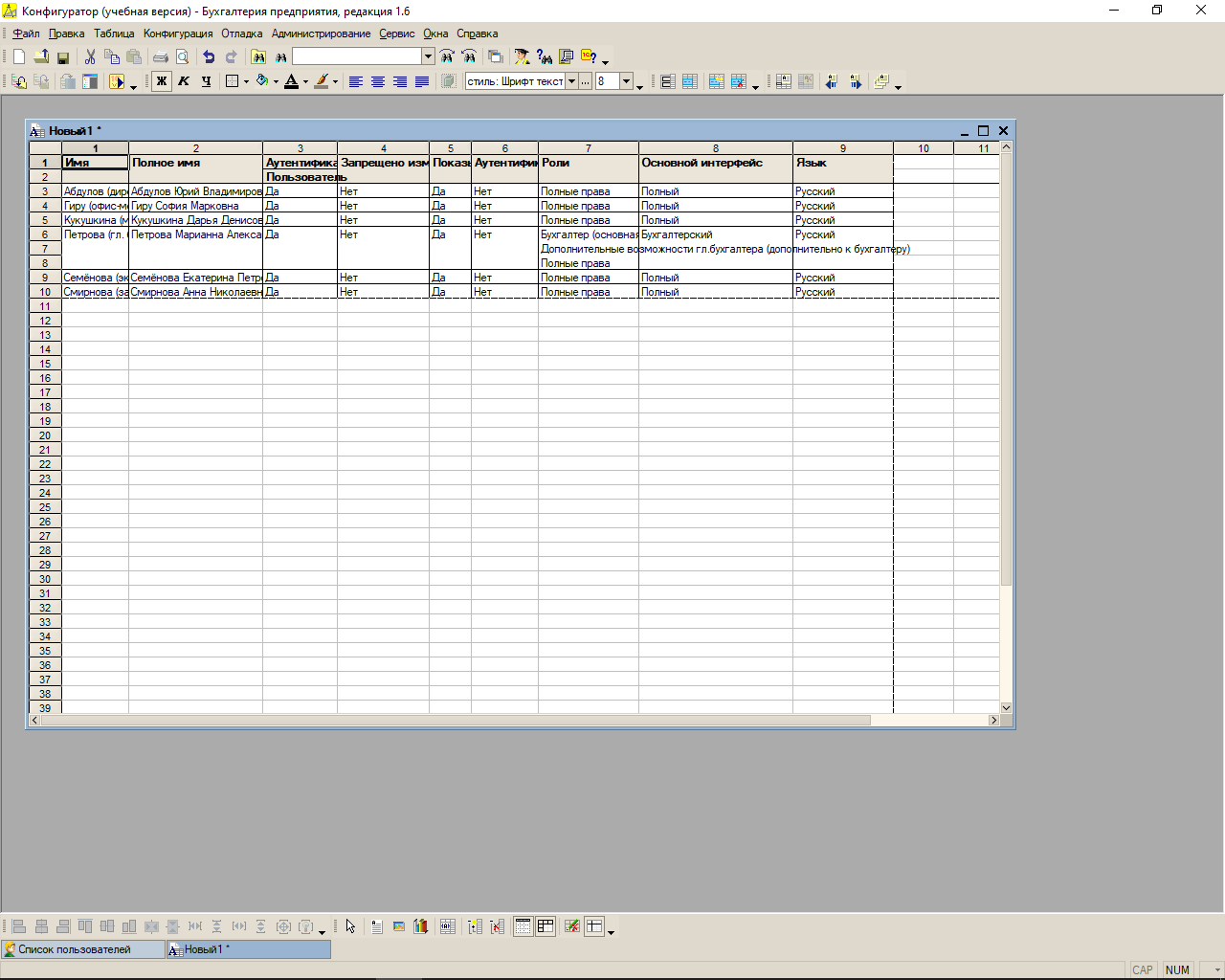The image size is (1225, 980).
Task: Open the search field dropdown arrow
Action: click(x=428, y=56)
